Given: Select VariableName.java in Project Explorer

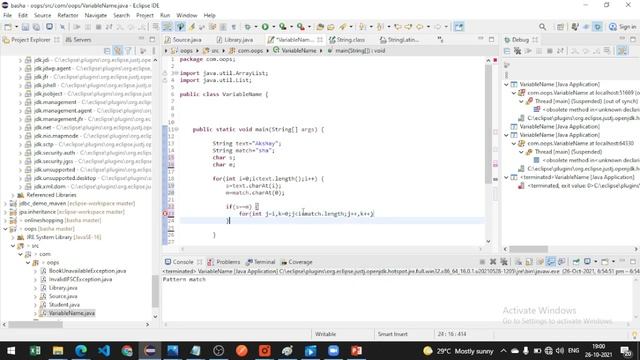Looking at the screenshot, I should pos(71,313).
